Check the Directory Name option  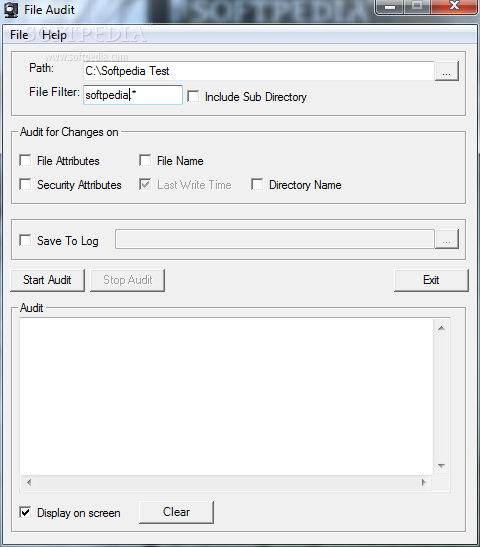257,185
